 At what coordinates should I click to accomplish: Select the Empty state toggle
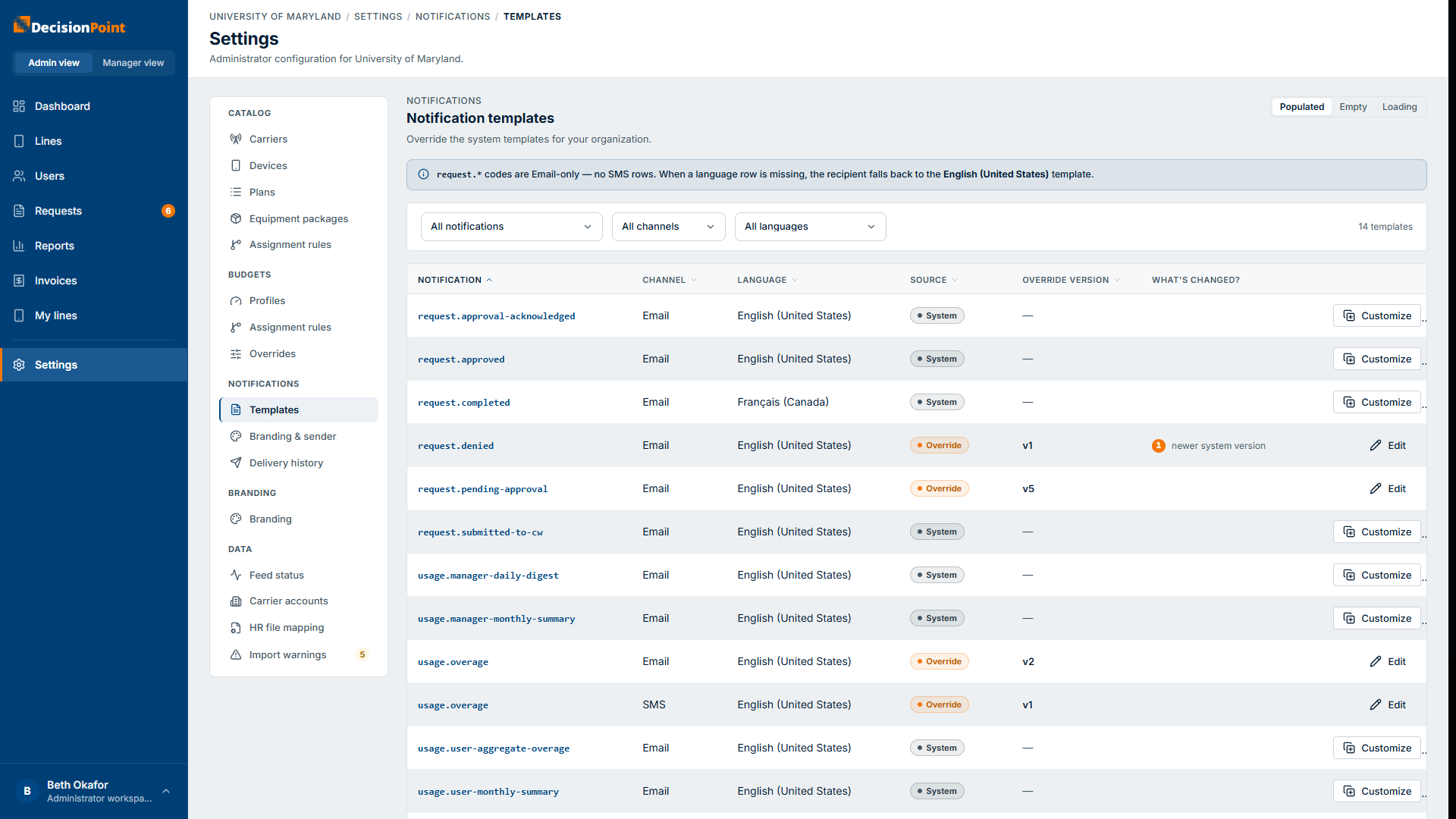click(1353, 107)
